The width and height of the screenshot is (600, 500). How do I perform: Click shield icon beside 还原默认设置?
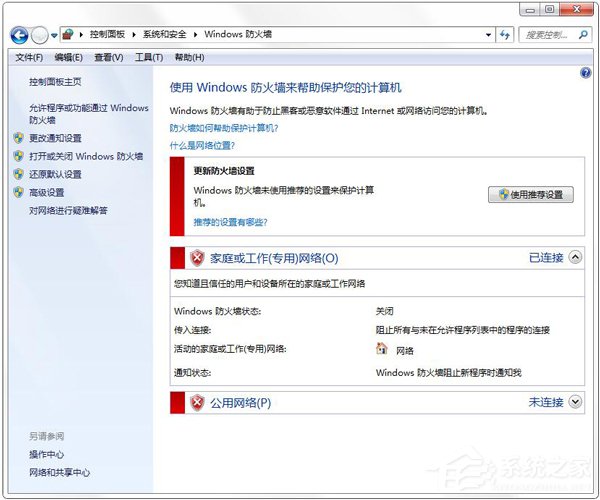[x=18, y=174]
